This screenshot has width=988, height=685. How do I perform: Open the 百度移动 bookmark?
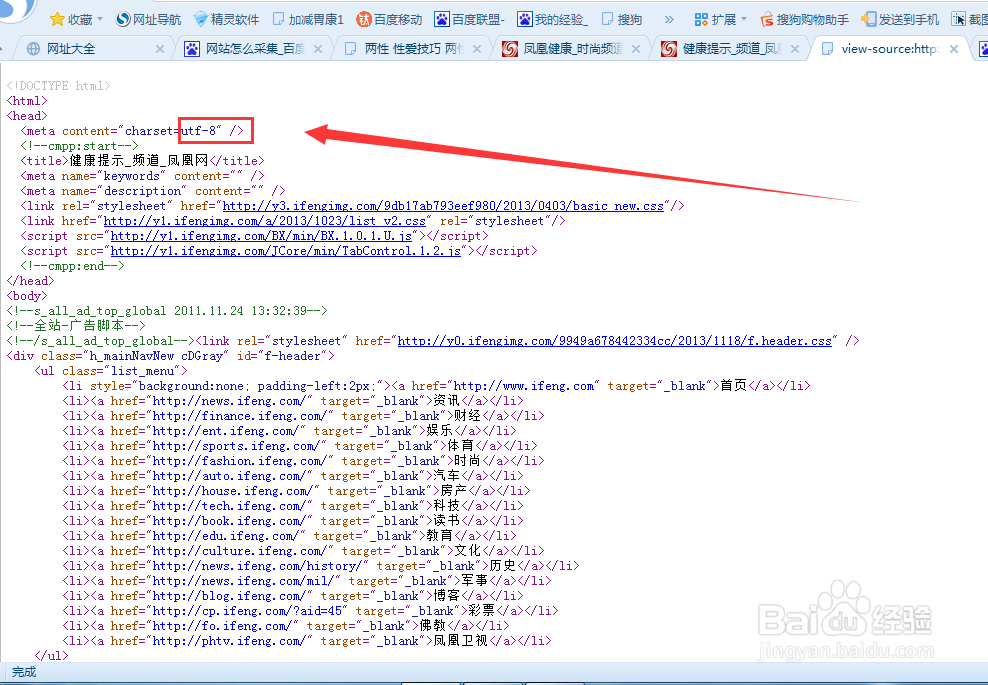(389, 20)
